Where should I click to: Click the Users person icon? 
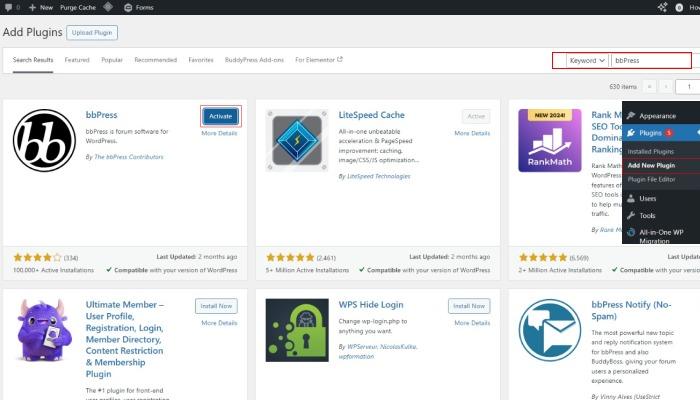(631, 199)
